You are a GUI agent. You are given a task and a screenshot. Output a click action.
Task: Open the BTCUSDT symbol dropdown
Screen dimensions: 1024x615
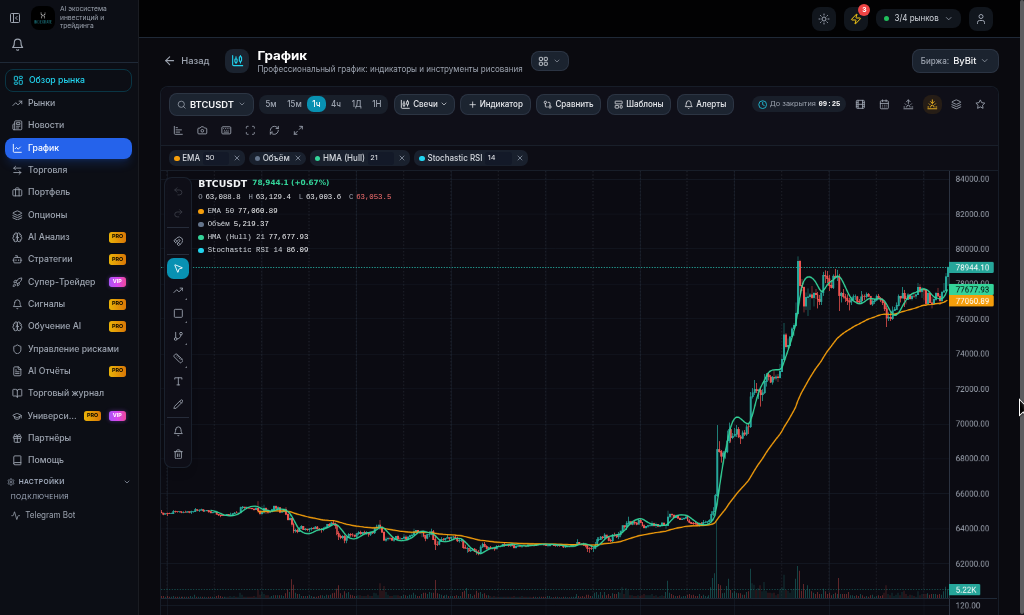pyautogui.click(x=212, y=104)
